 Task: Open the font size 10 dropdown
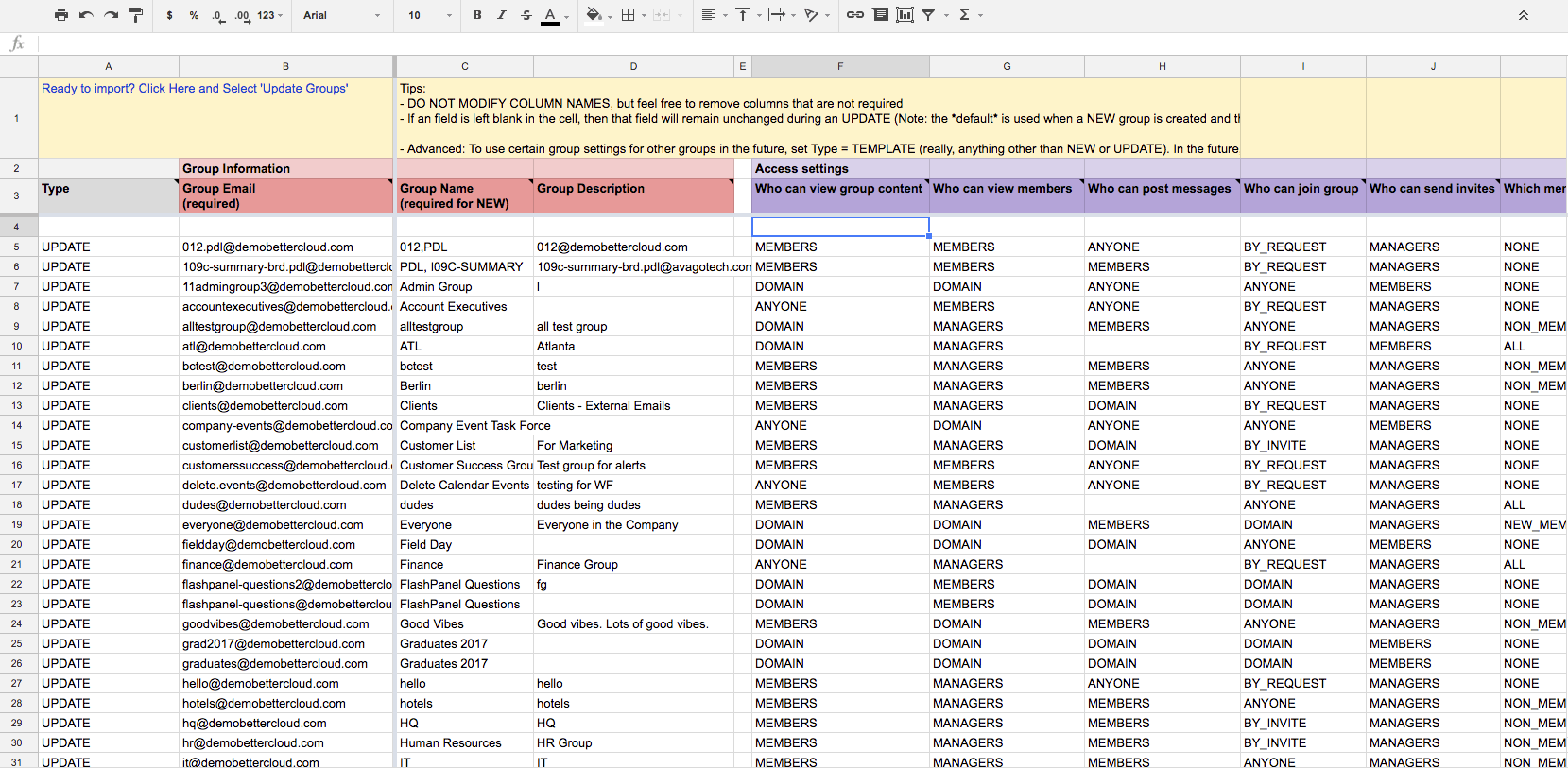pos(430,15)
